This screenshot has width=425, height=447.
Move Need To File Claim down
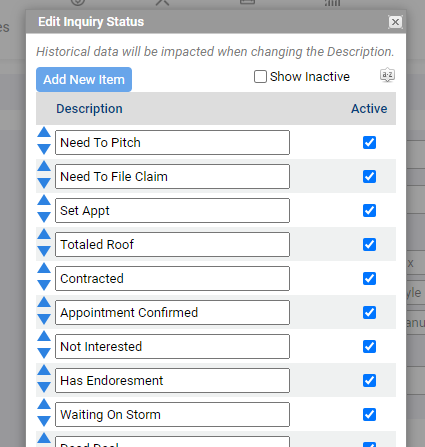(44, 183)
